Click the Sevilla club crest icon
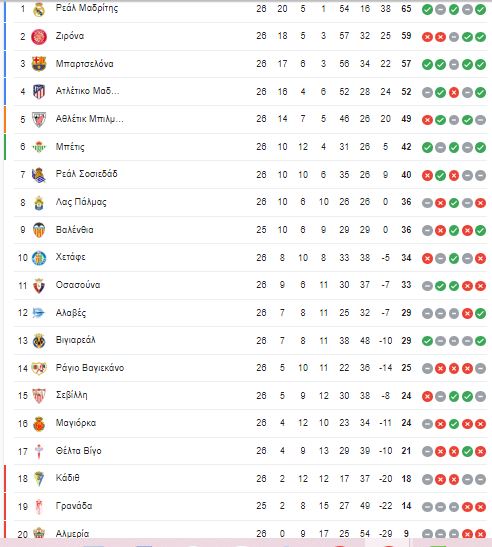The image size is (492, 547). [x=39, y=396]
